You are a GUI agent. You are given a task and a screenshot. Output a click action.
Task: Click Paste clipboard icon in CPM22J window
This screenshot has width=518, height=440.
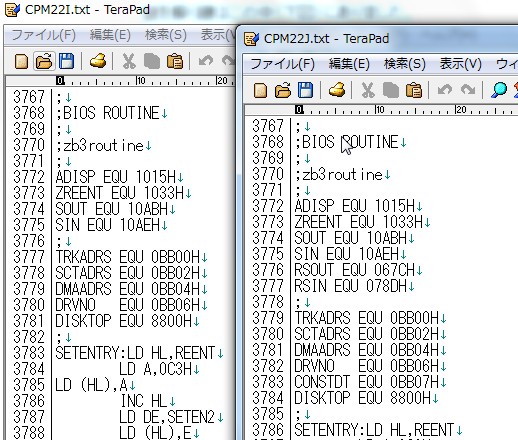(x=414, y=90)
